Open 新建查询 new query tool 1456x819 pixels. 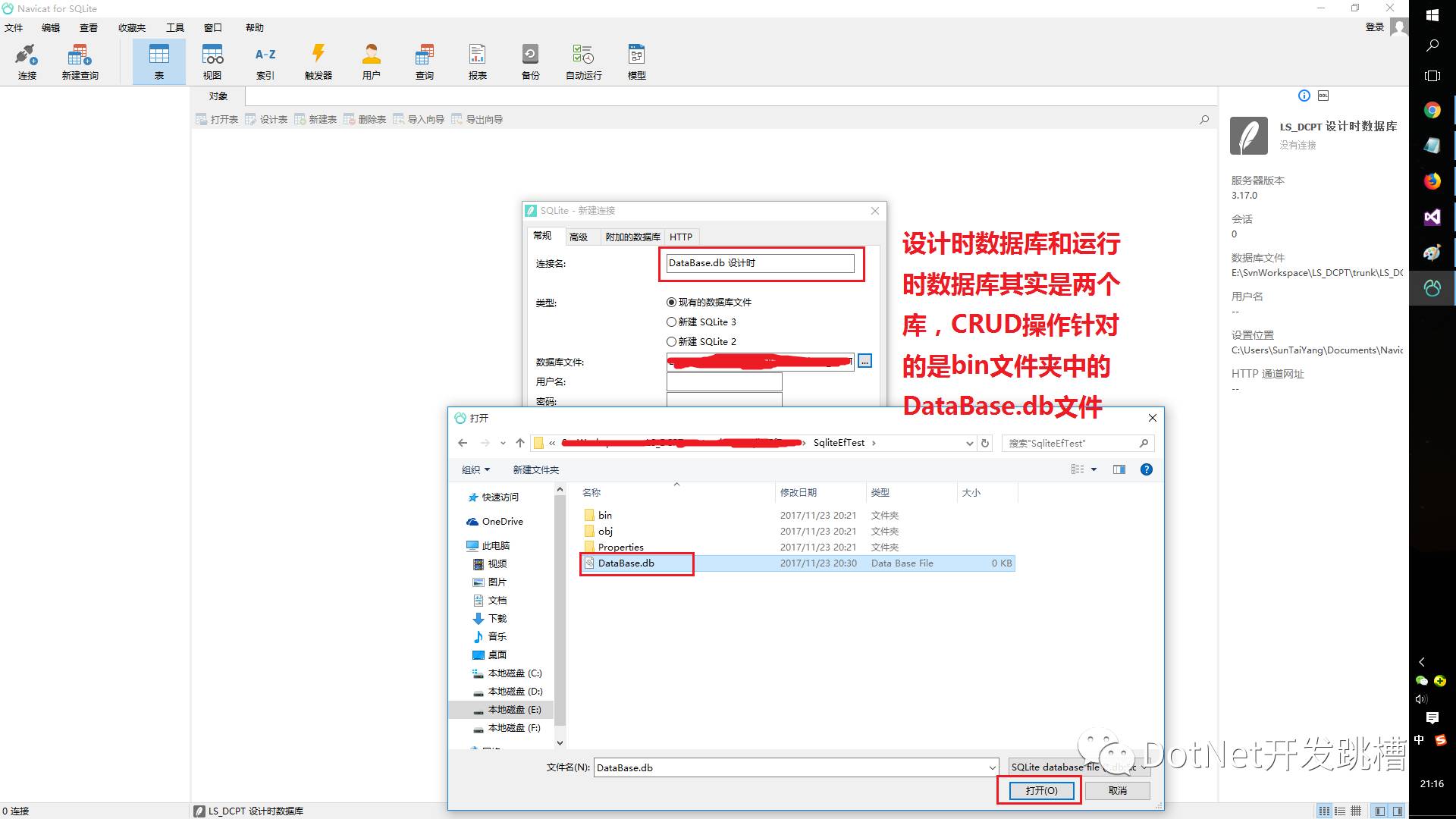click(x=80, y=61)
